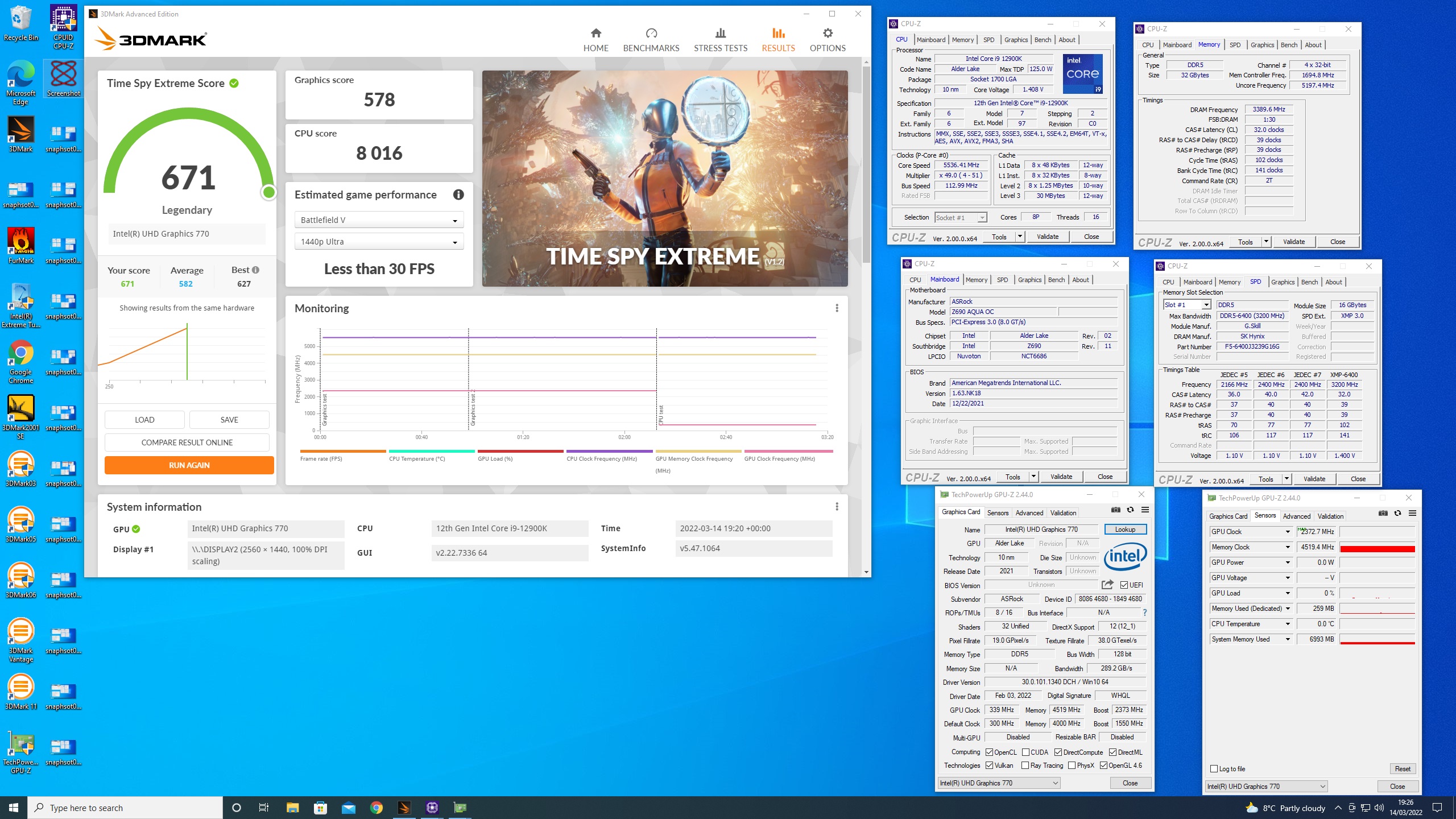This screenshot has height=819, width=1456.
Task: Open the Intel Extreme Tuning desktop icon
Action: pyautogui.click(x=21, y=305)
